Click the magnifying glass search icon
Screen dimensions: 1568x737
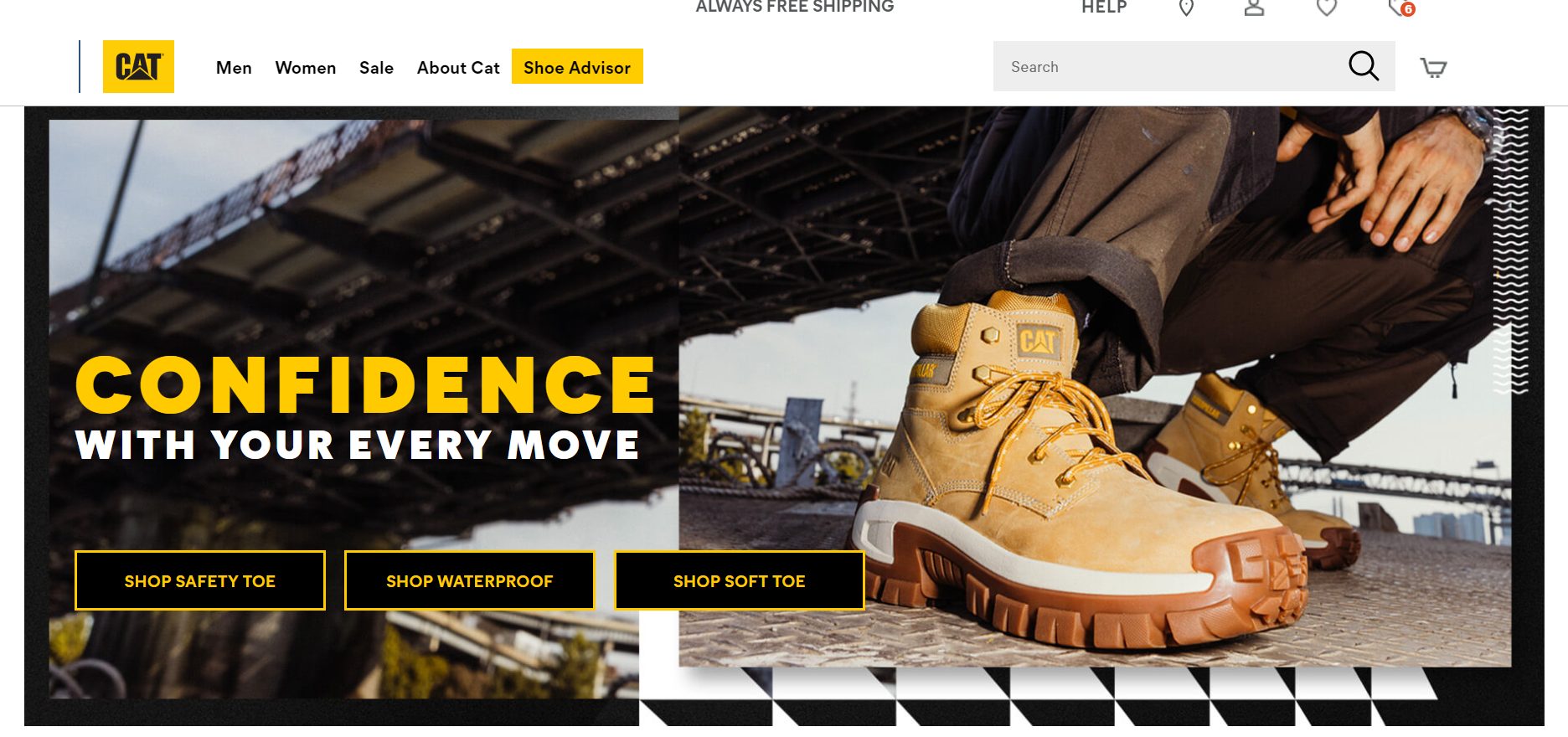1363,65
